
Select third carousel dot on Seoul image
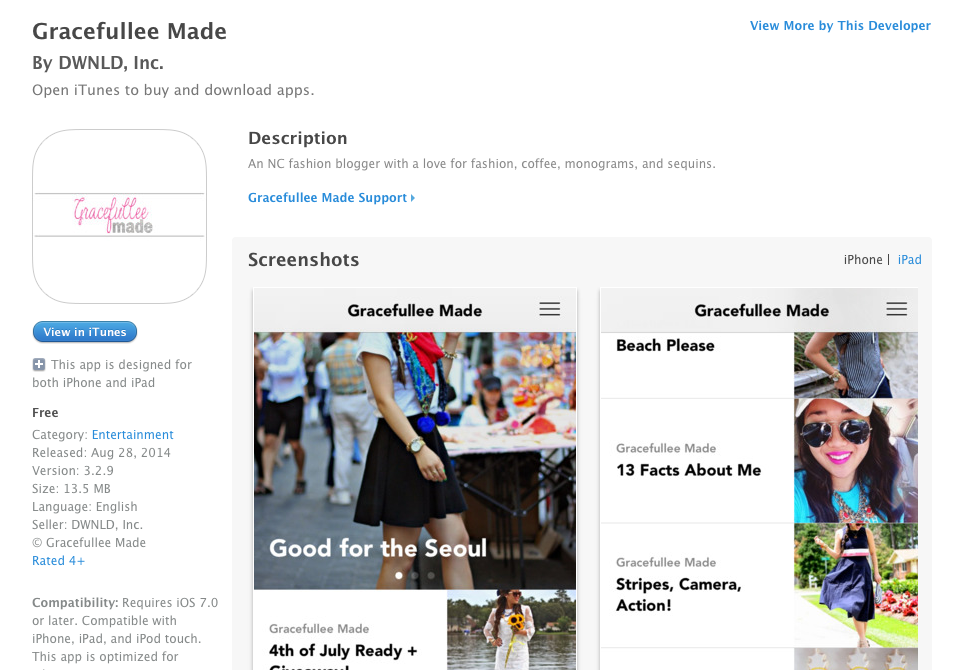(x=430, y=576)
